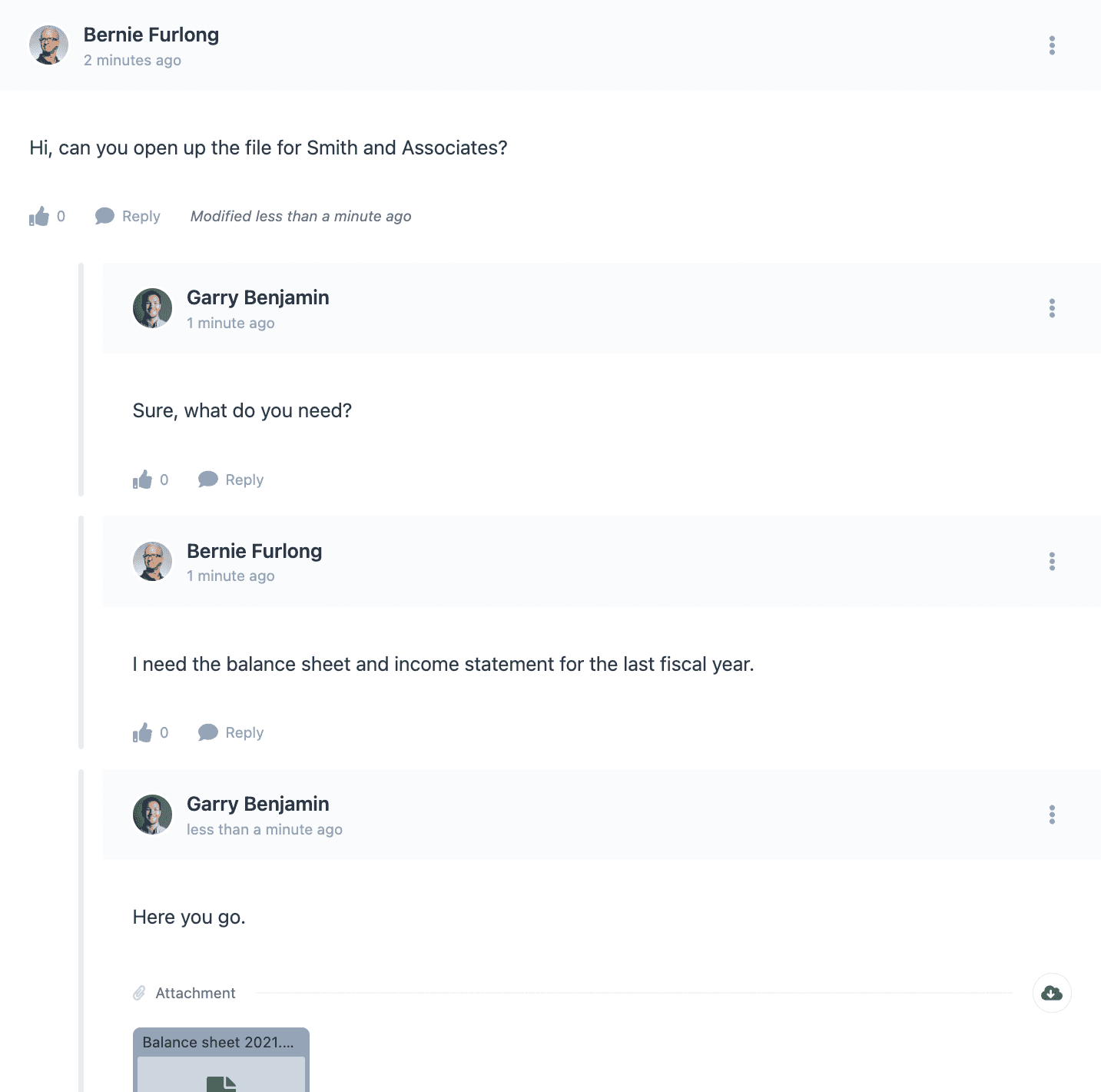Download attachments with the cloud icon
The height and width of the screenshot is (1092, 1101).
tap(1052, 993)
